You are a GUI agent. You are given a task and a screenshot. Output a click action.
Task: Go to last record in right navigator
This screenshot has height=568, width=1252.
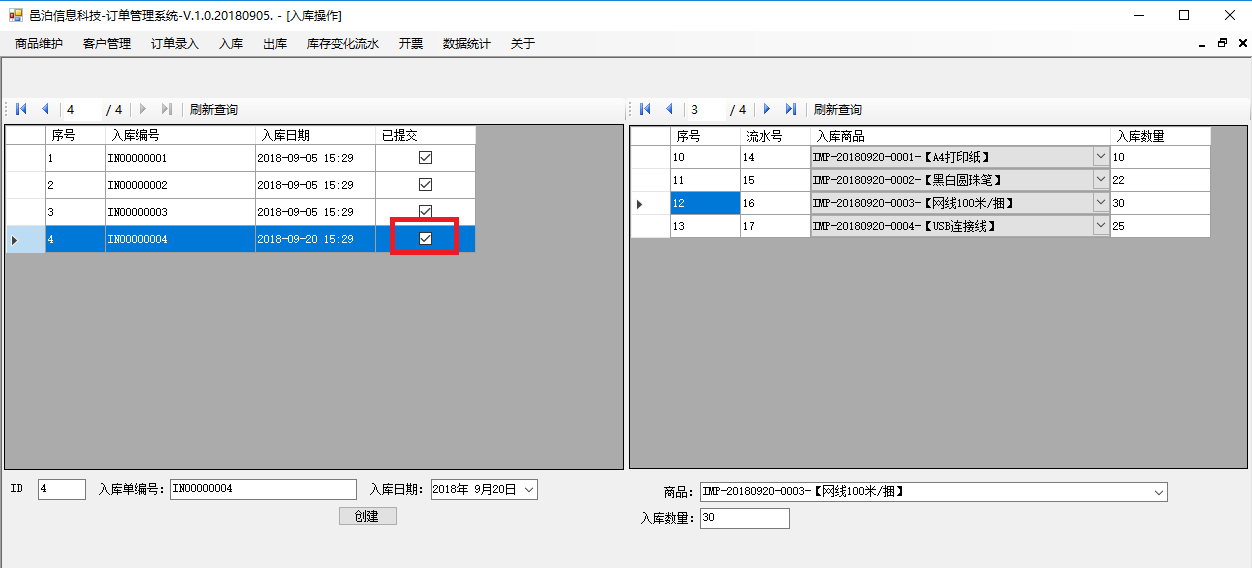coord(791,109)
